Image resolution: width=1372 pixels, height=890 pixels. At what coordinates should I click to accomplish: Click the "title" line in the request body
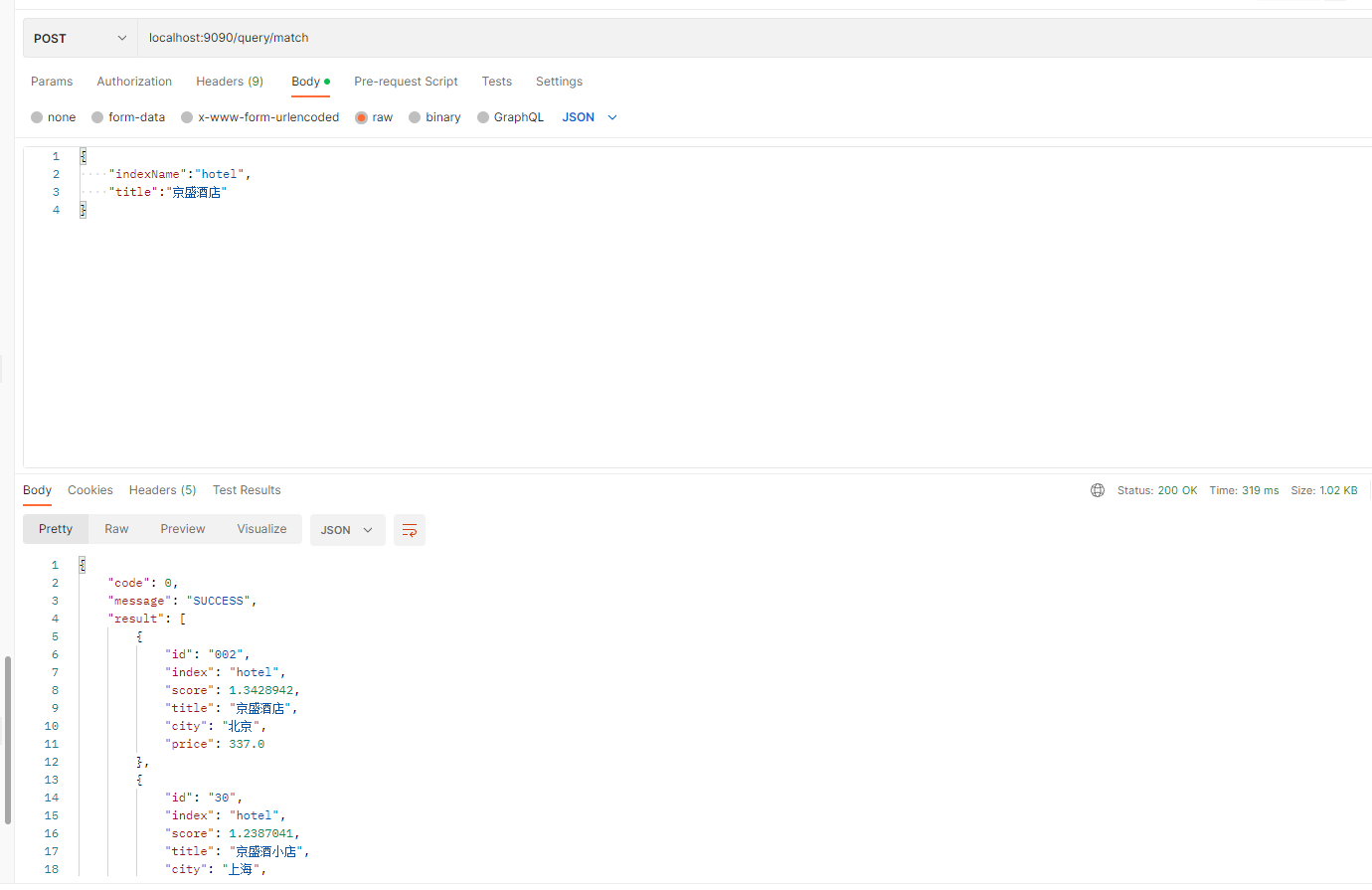(168, 192)
